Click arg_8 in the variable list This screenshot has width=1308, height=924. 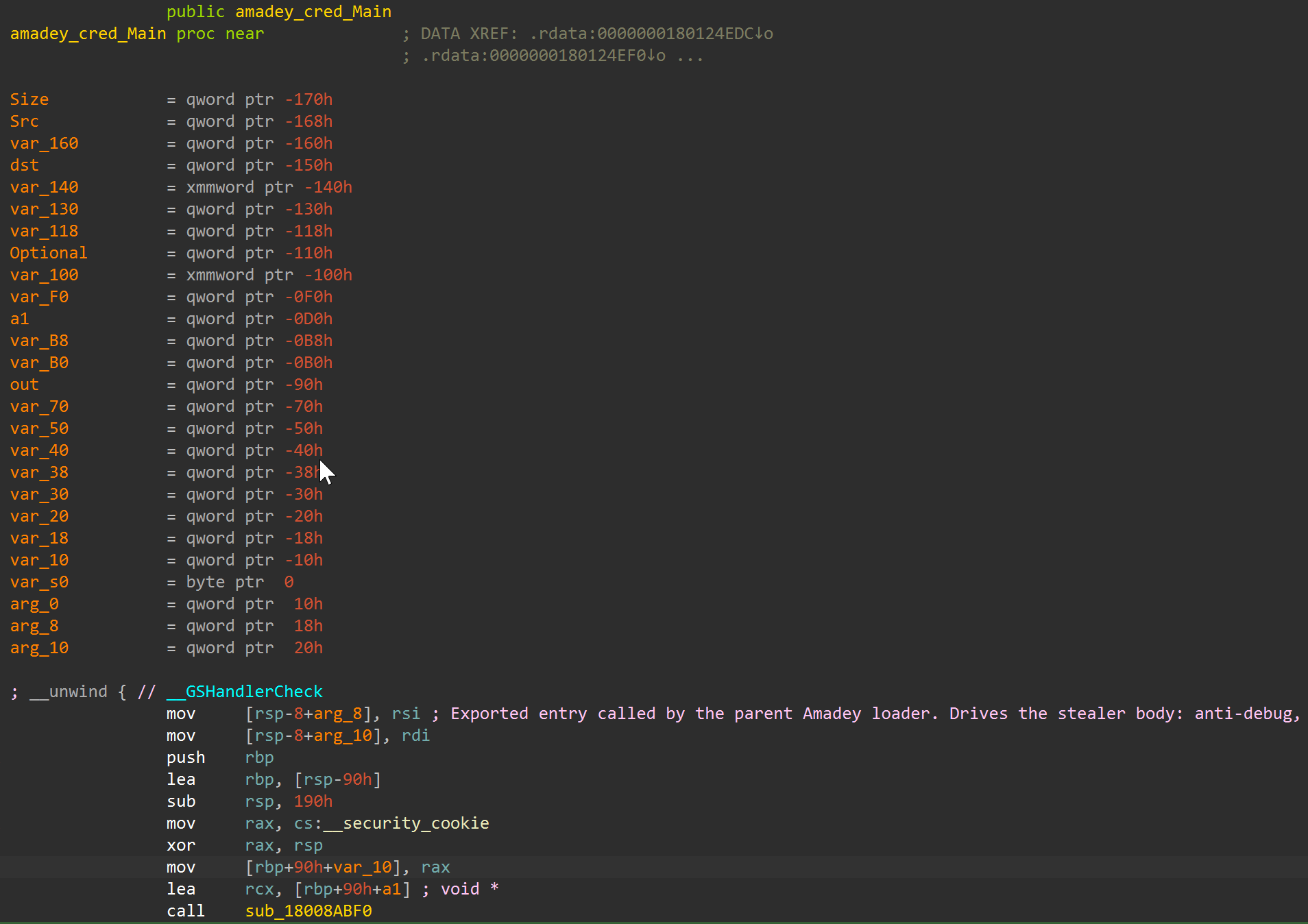34,626
